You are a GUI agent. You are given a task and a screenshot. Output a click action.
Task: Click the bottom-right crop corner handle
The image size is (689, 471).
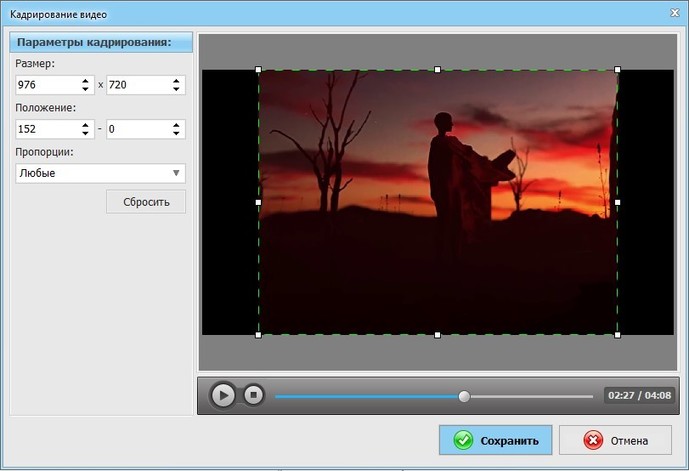tap(617, 335)
